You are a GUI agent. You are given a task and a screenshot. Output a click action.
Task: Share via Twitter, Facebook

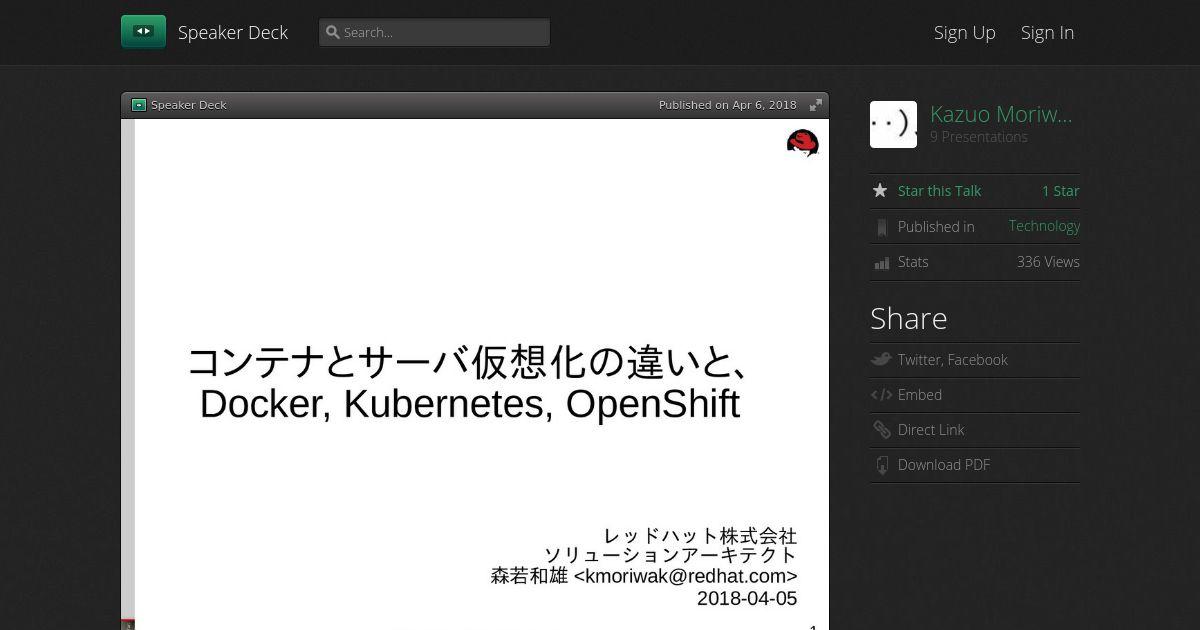(x=953, y=360)
